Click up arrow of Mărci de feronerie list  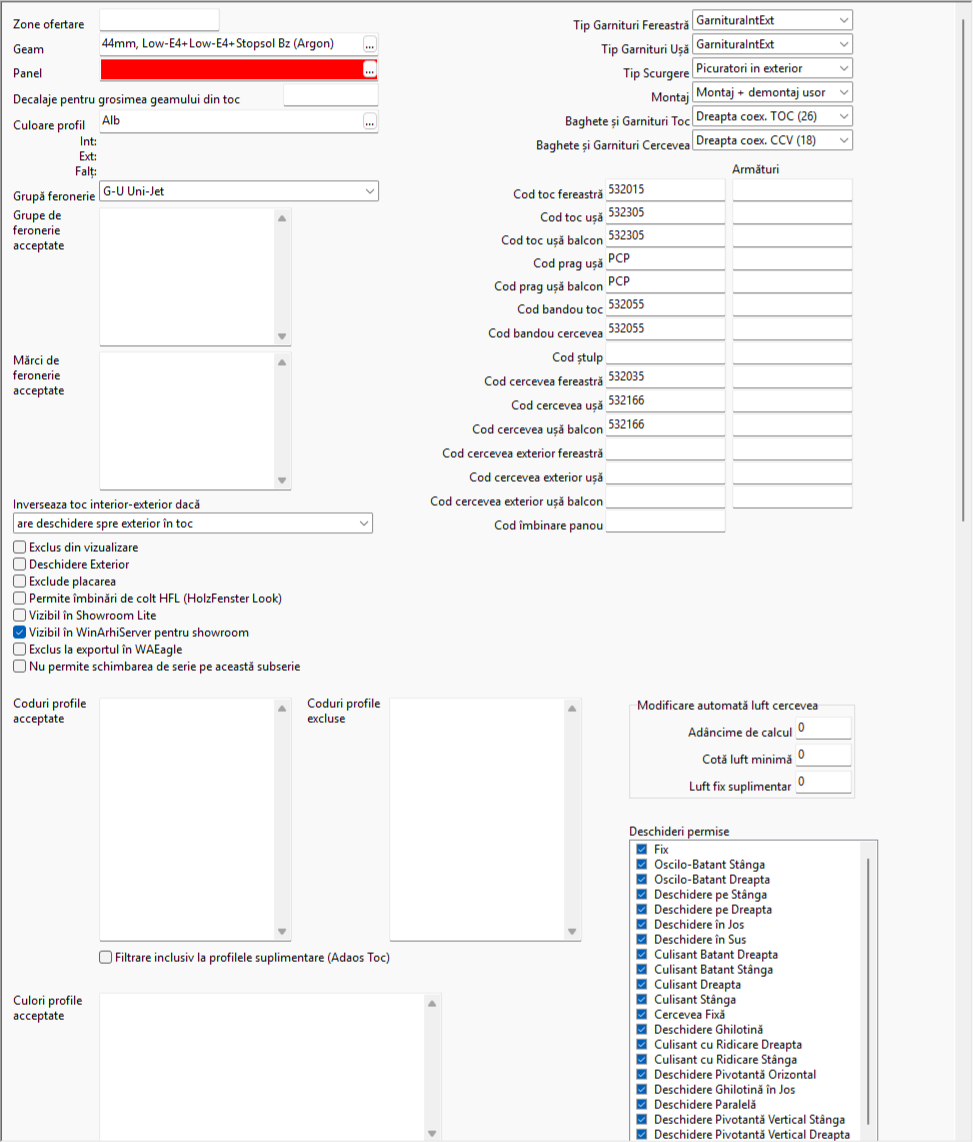282,362
